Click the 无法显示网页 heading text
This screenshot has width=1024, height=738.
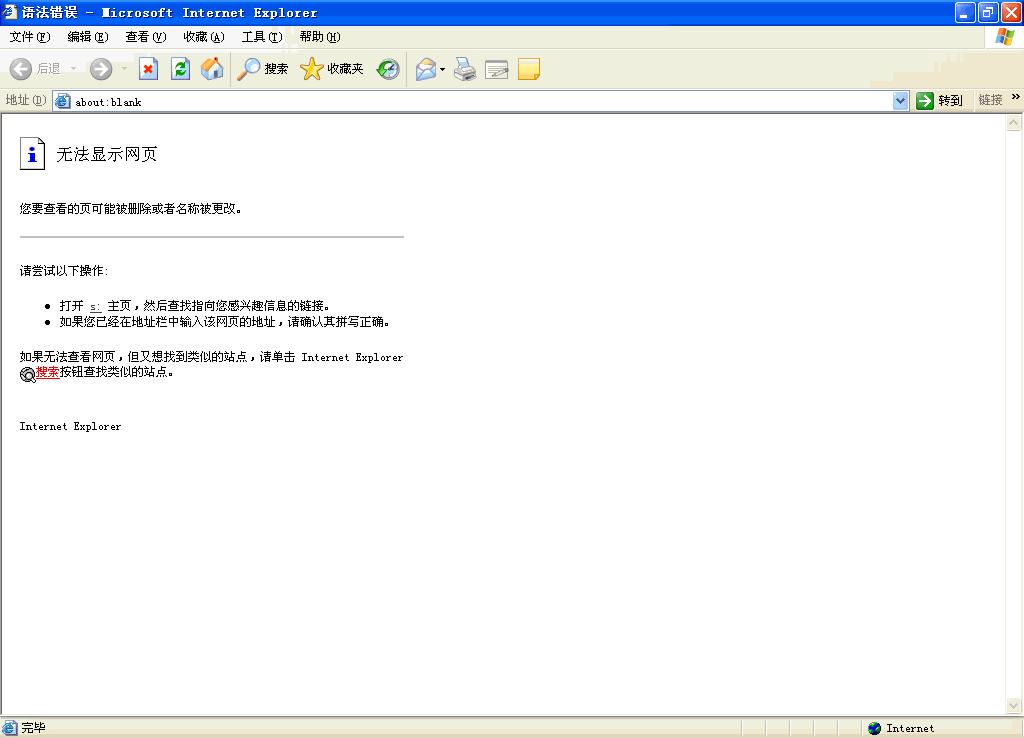click(x=107, y=154)
